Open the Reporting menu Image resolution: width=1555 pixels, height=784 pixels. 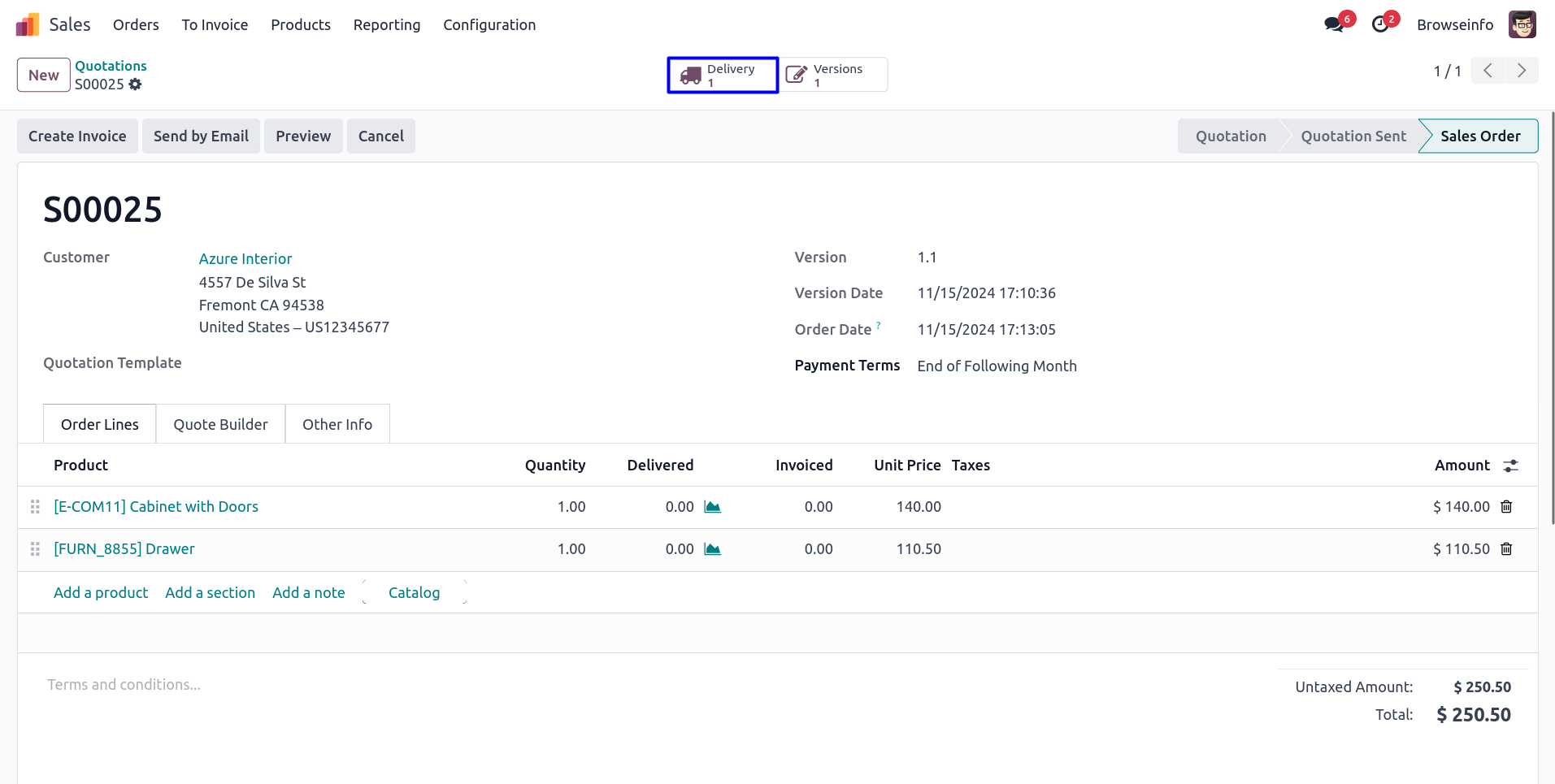pos(387,25)
